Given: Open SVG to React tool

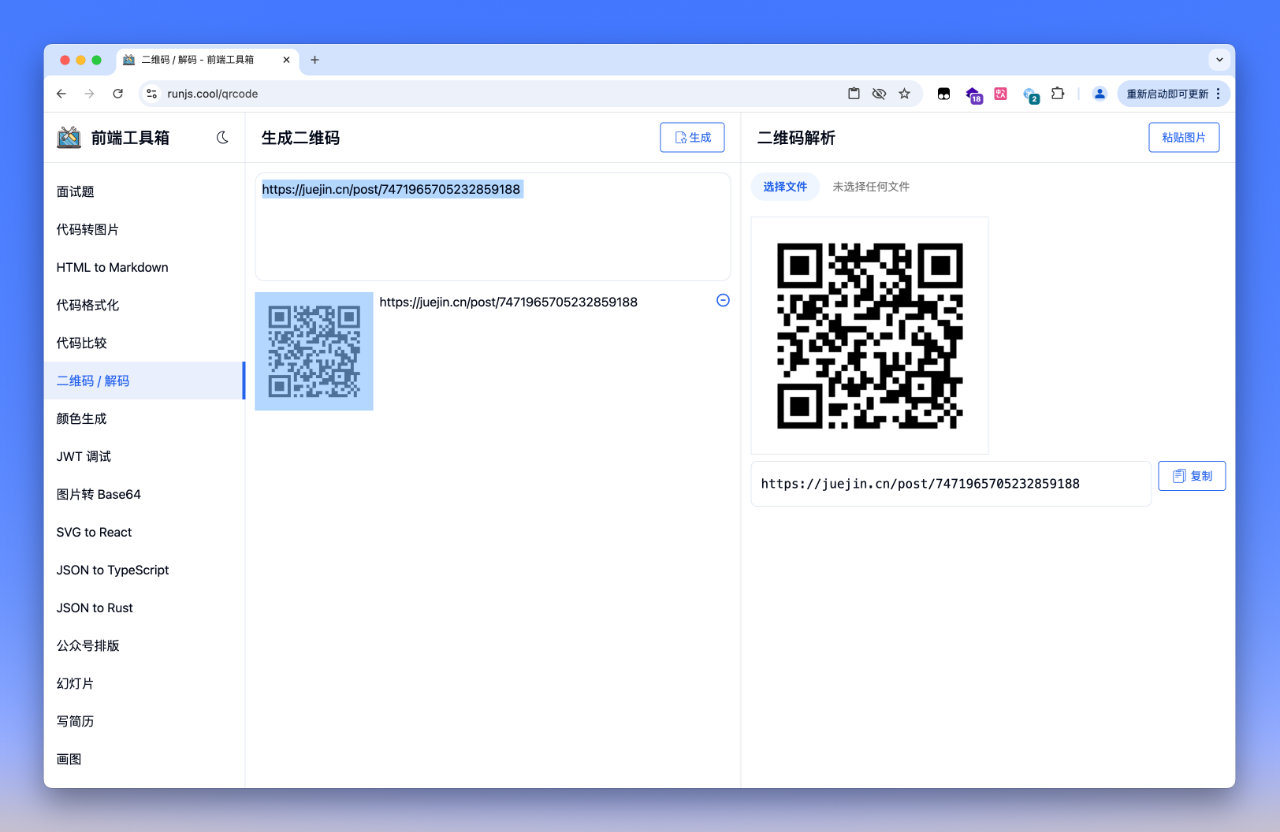Looking at the screenshot, I should pos(144,533).
